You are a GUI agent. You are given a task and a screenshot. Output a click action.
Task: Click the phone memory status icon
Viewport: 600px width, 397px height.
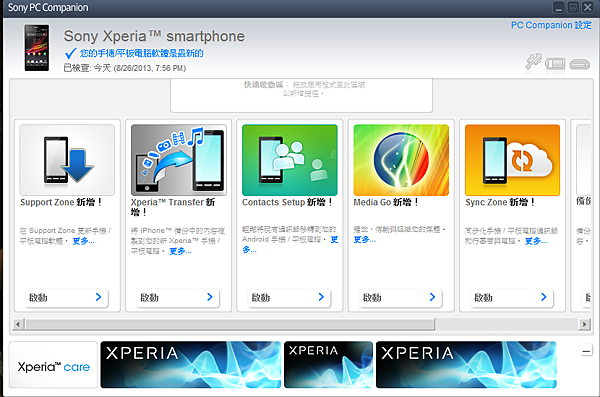click(555, 64)
